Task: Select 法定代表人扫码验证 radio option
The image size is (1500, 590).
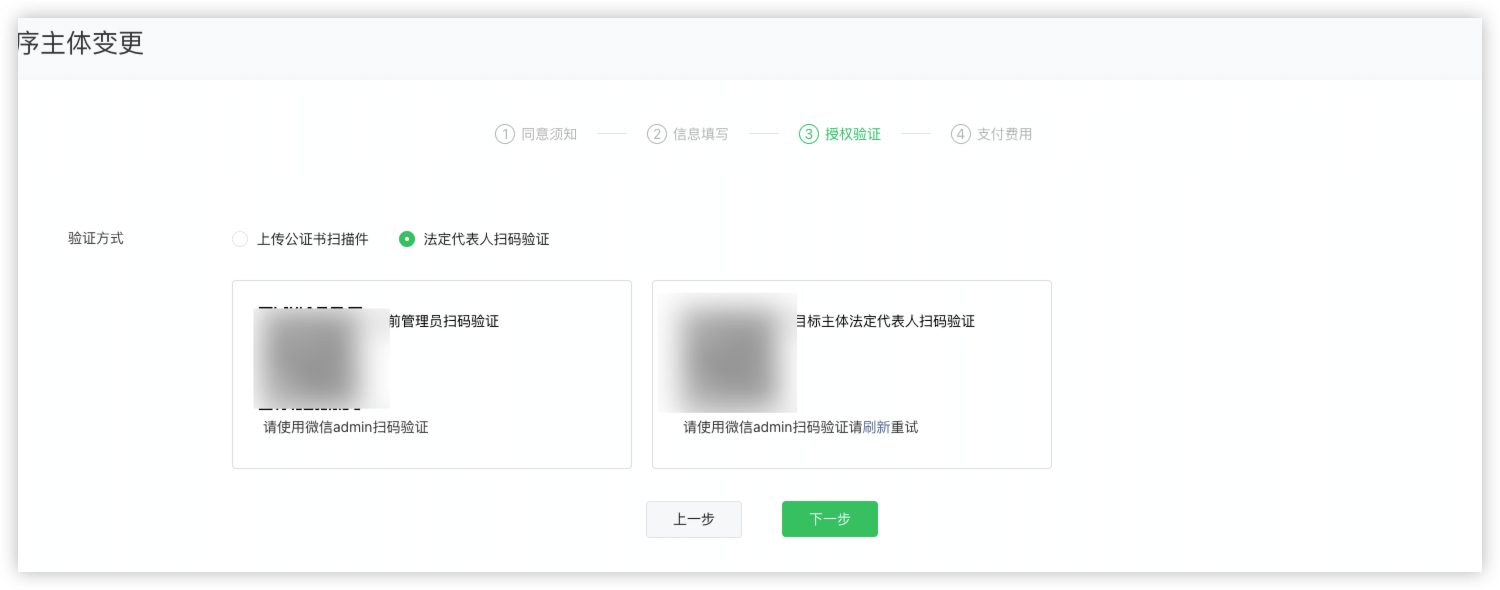Action: pos(407,239)
